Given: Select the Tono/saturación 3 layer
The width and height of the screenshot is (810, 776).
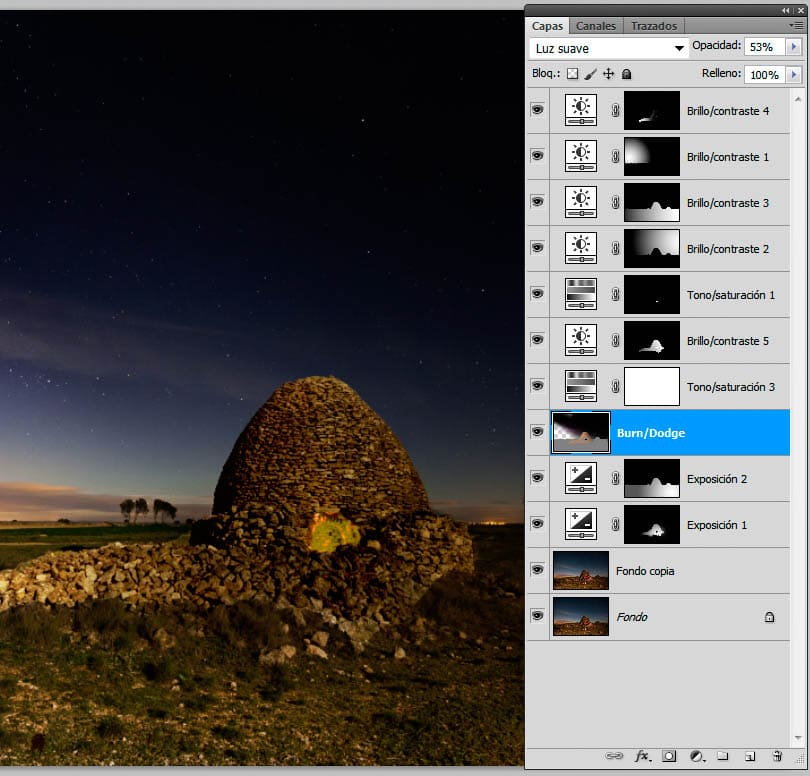Looking at the screenshot, I should [x=730, y=387].
